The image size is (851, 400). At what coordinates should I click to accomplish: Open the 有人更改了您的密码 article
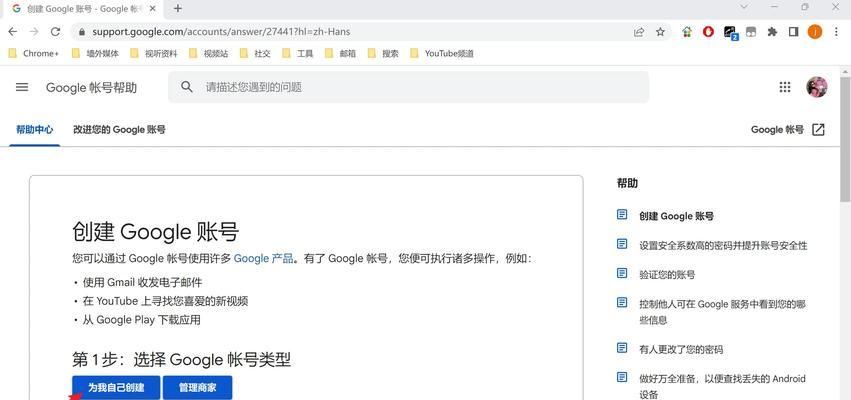click(x=681, y=350)
